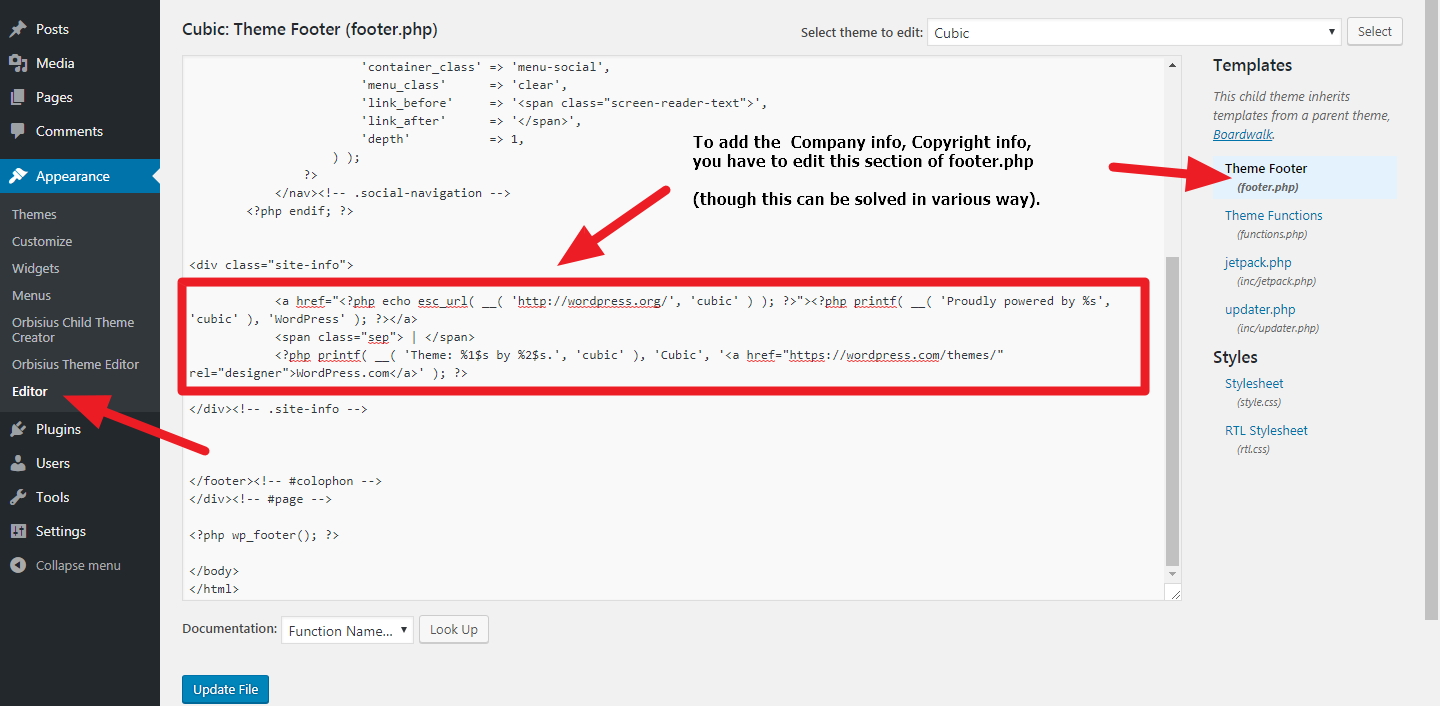Click the Look Up button

454,629
